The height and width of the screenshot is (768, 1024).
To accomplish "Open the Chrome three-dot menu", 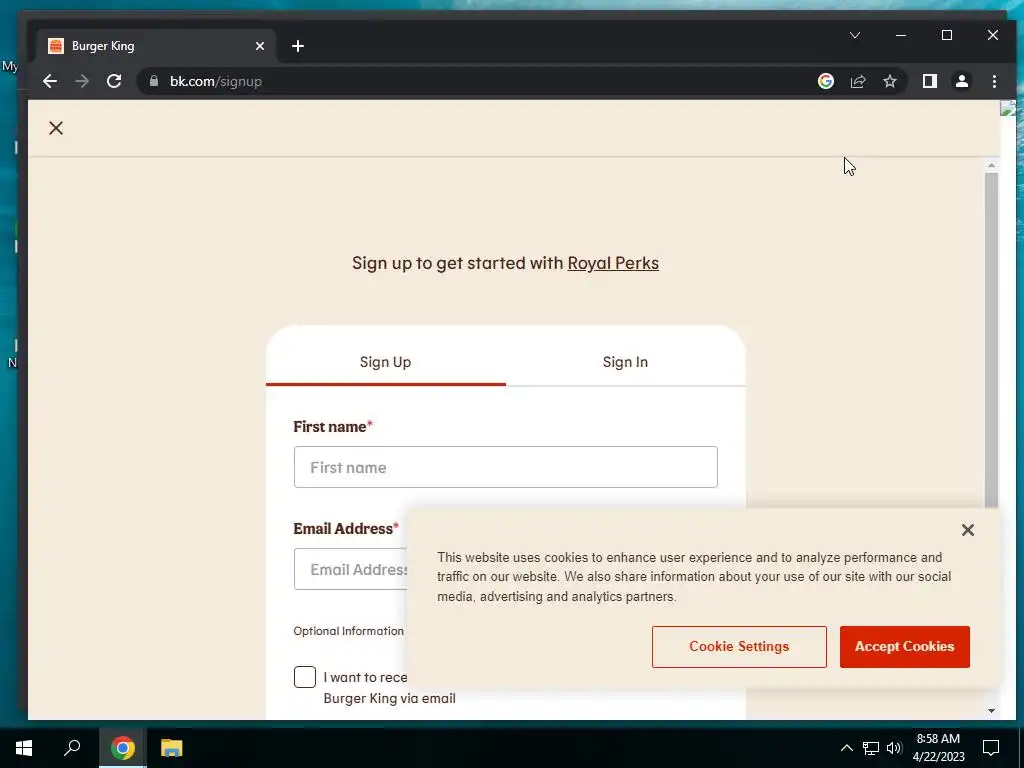I will [x=994, y=81].
